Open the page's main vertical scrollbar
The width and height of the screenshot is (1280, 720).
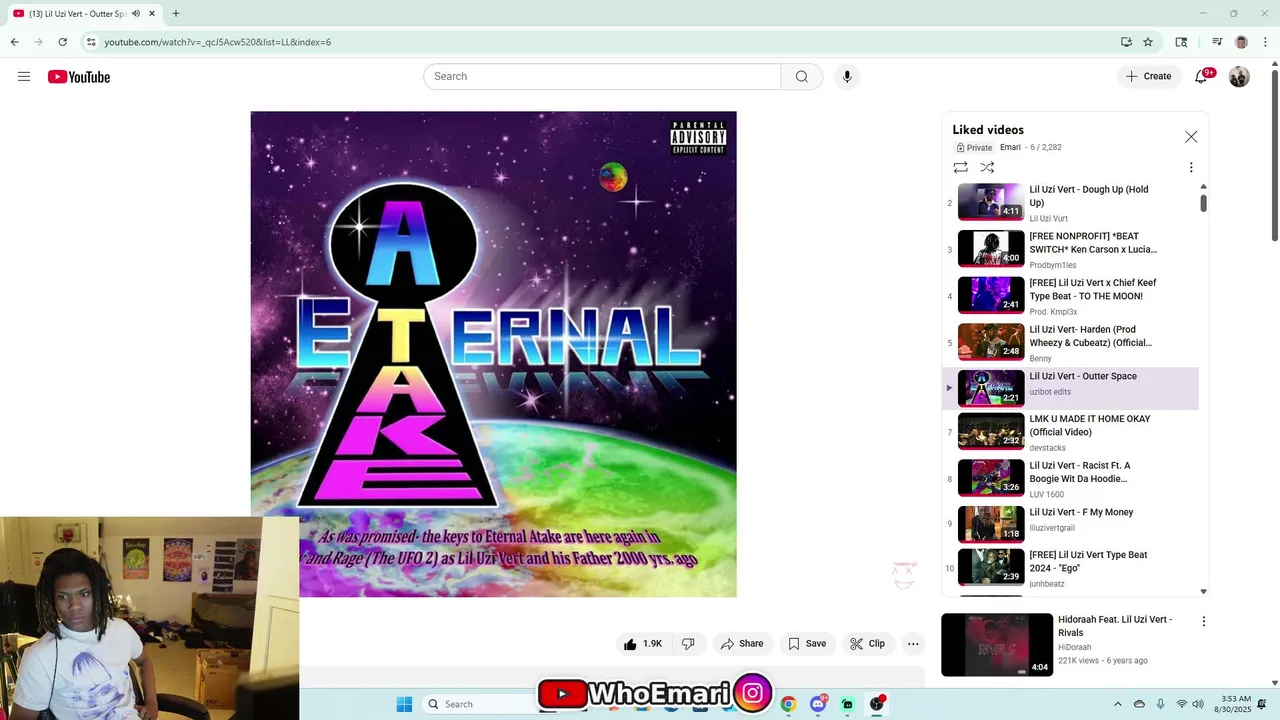point(1274,155)
